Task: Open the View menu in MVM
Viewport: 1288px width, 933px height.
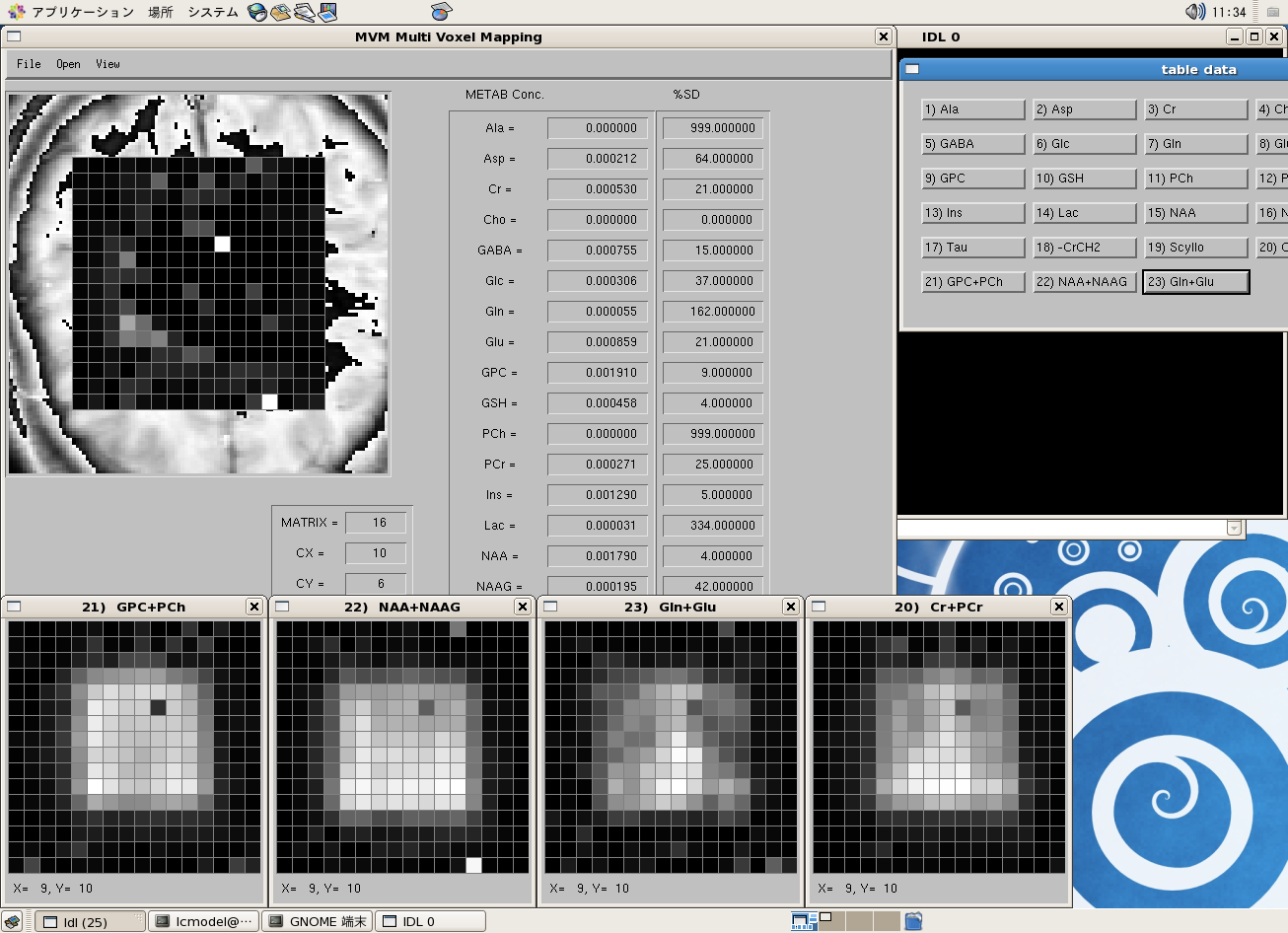Action: 107,64
